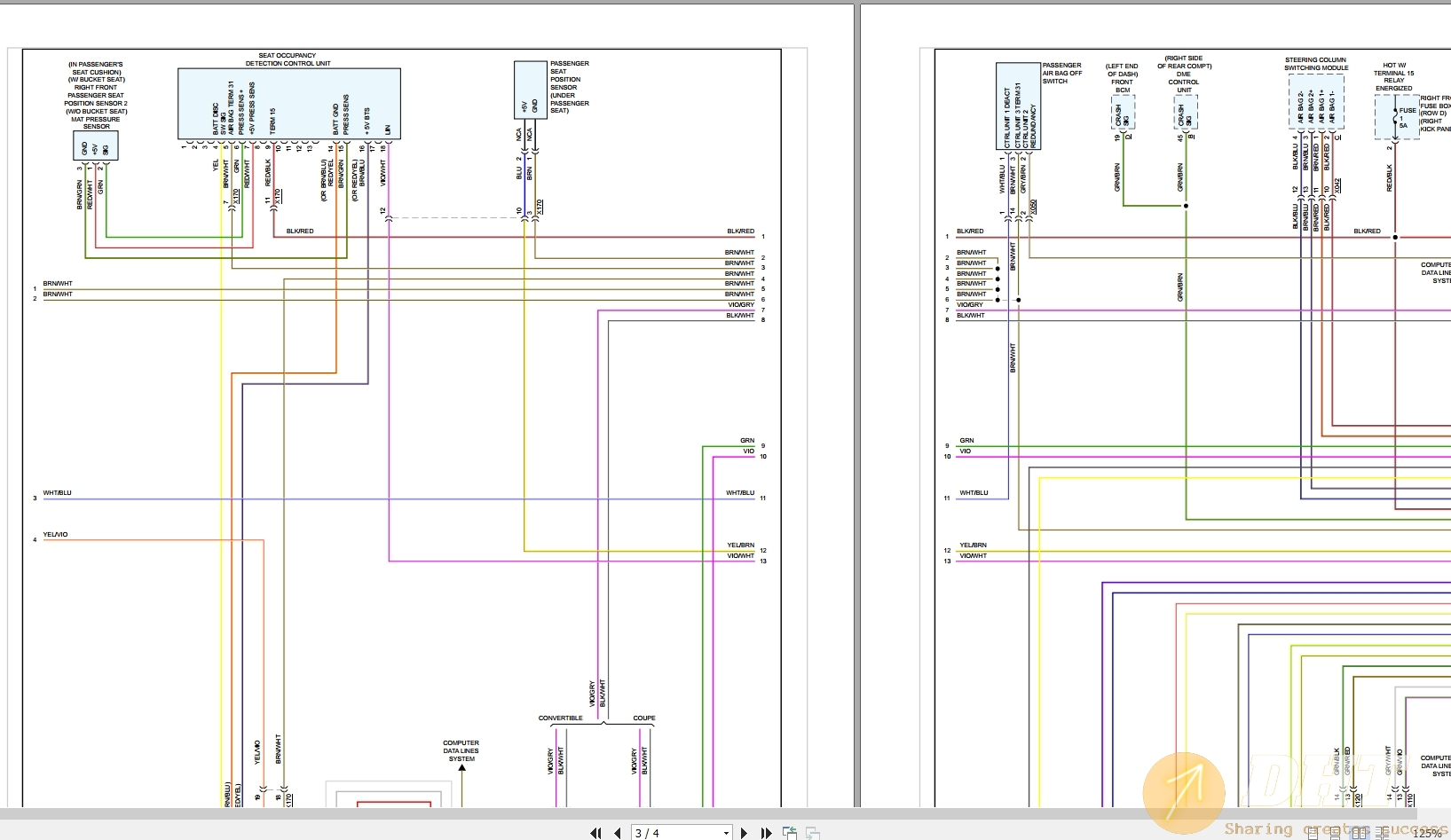Click the Hot W Terminal 15 Relay Energized label

click(x=1394, y=76)
